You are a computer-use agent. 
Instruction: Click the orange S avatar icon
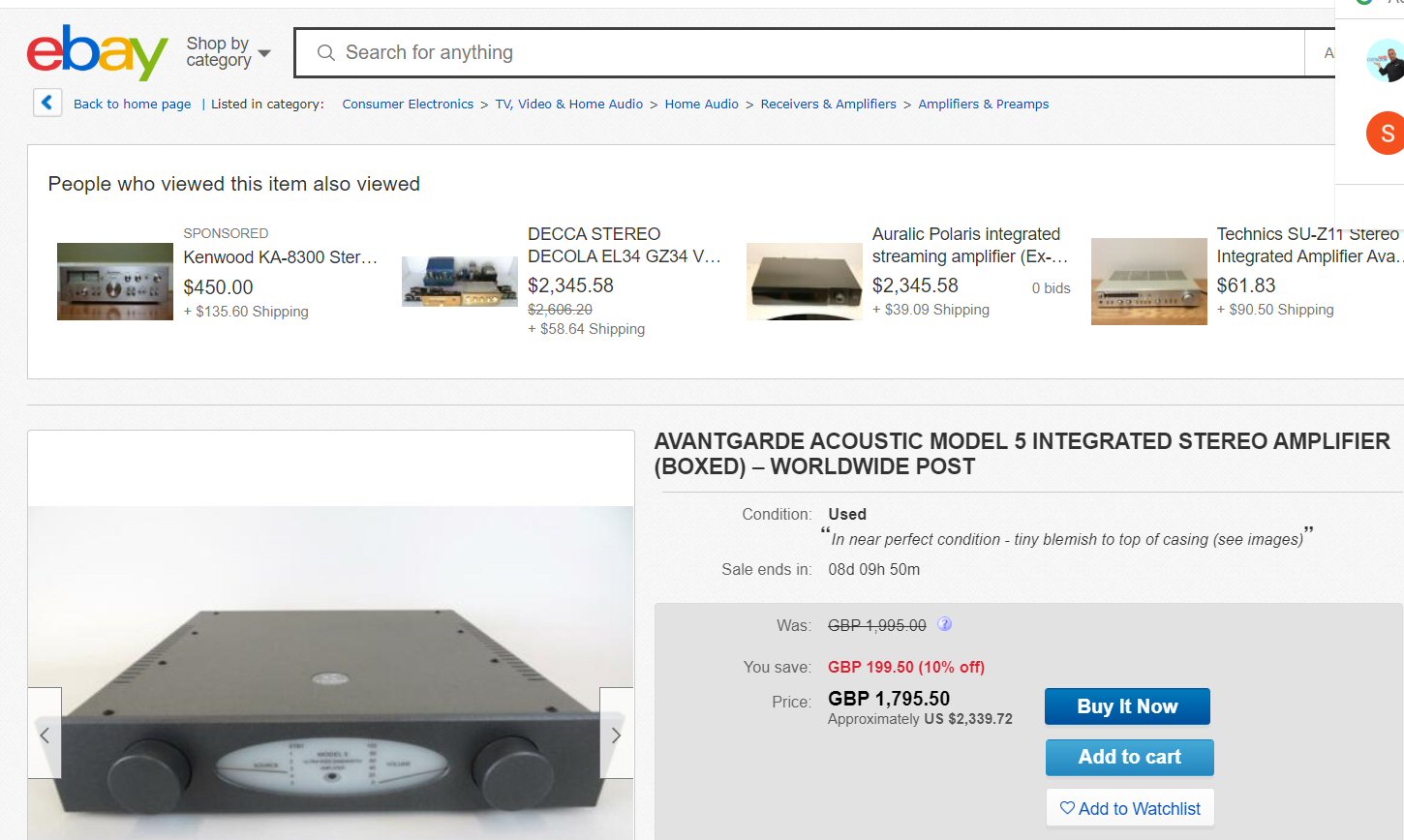pyautogui.click(x=1387, y=134)
